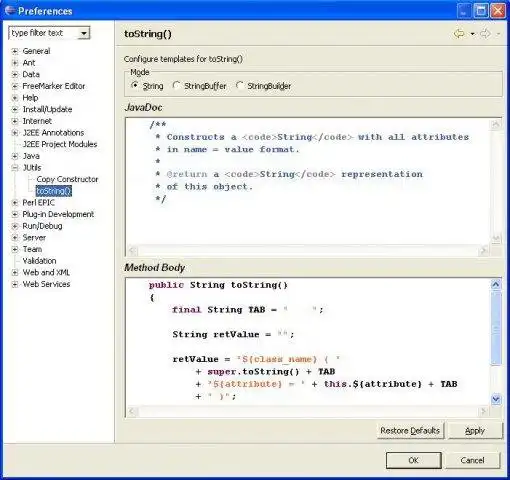
Task: Expand the Install/Update tree node
Action: tap(15, 110)
